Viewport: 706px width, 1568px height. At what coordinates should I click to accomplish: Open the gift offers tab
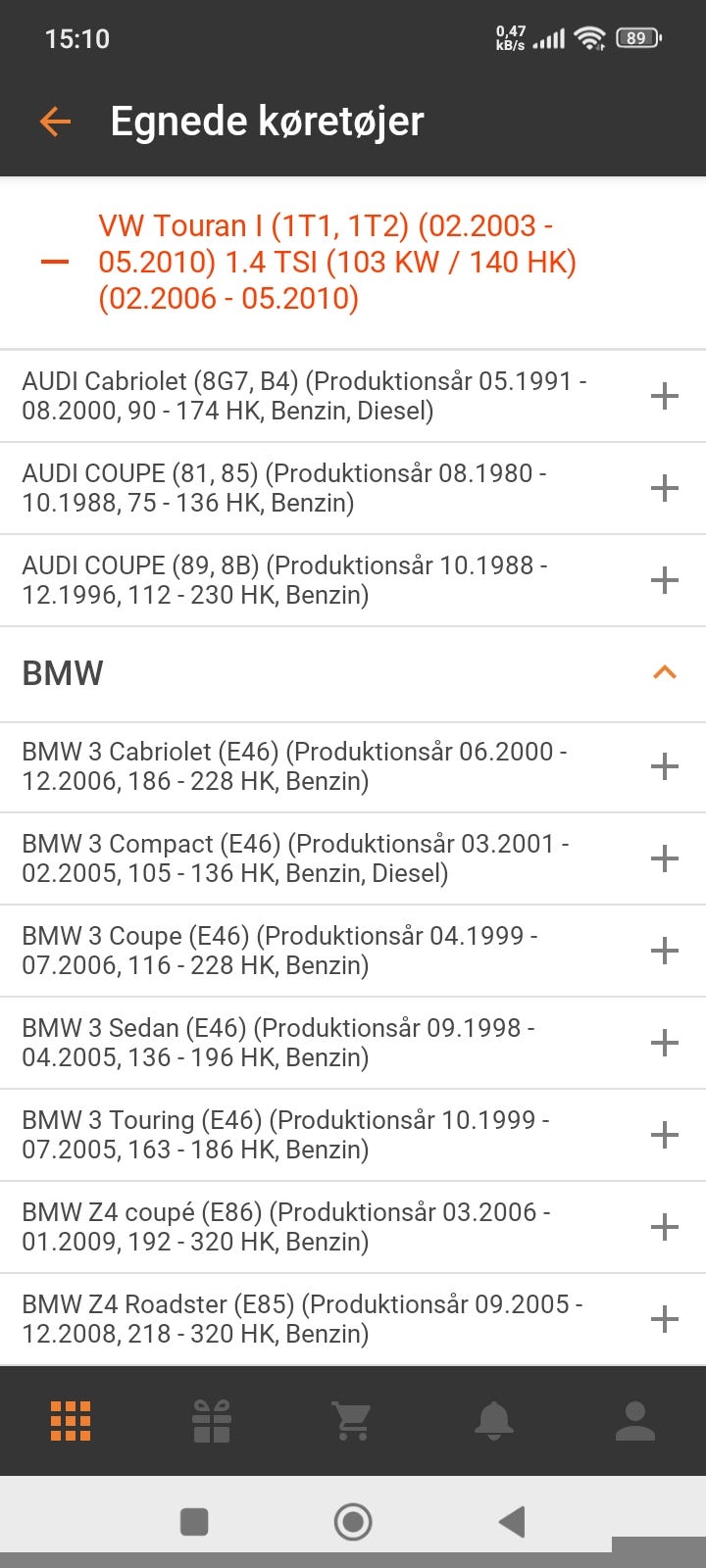[212, 1421]
